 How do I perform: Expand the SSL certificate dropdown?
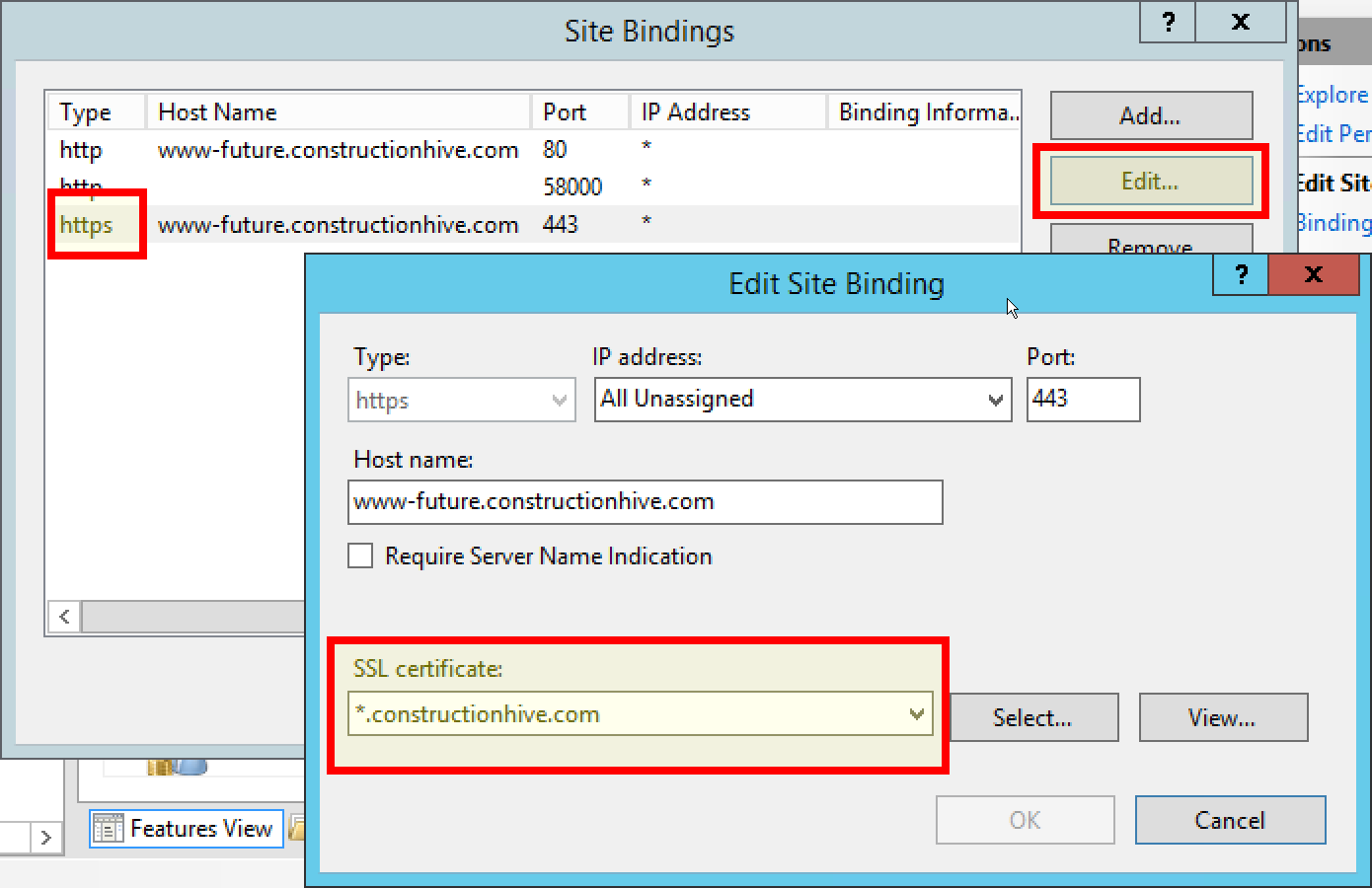pos(917,714)
